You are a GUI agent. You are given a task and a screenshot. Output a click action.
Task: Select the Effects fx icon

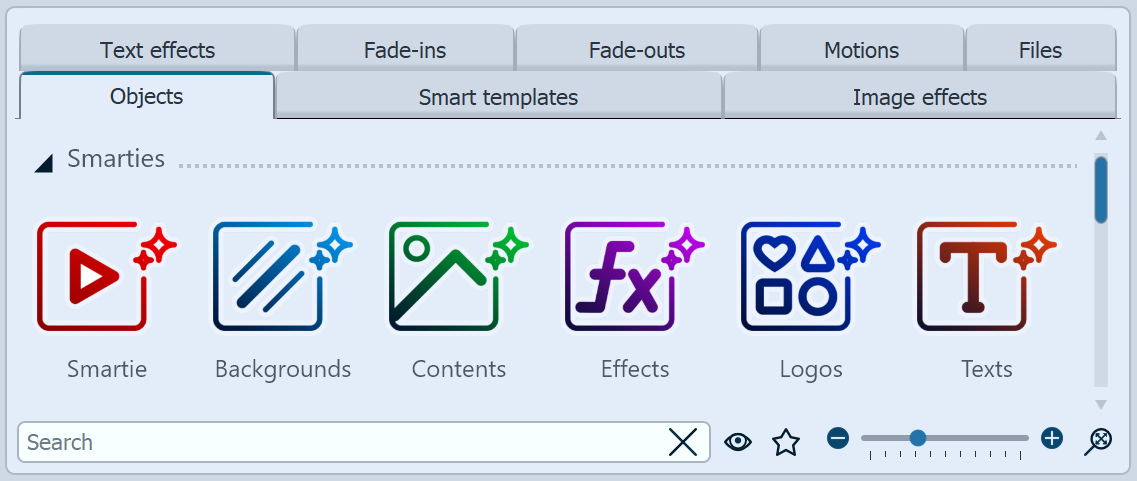tap(633, 277)
